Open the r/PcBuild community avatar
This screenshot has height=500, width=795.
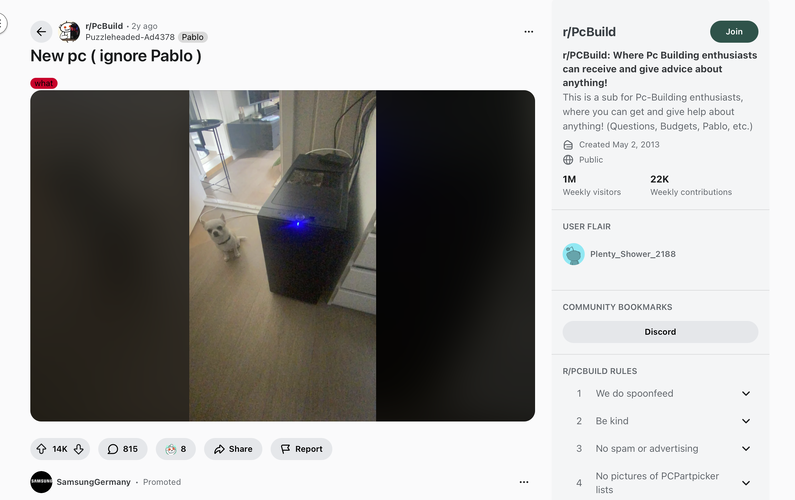(x=69, y=31)
